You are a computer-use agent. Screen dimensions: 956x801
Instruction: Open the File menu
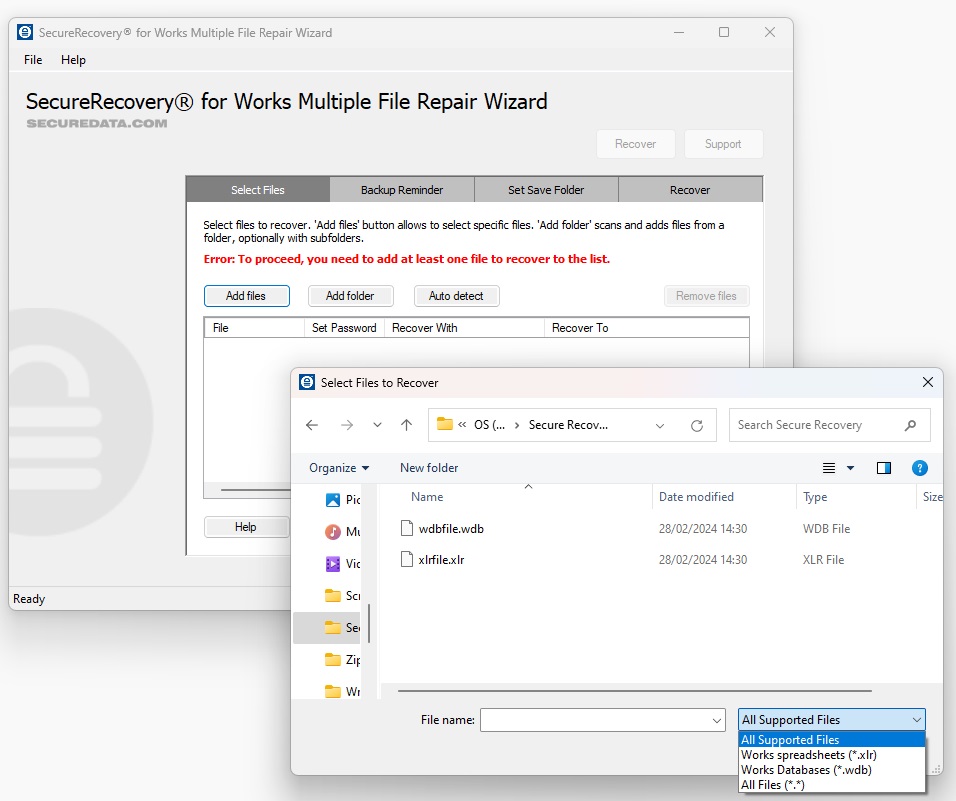pos(33,60)
